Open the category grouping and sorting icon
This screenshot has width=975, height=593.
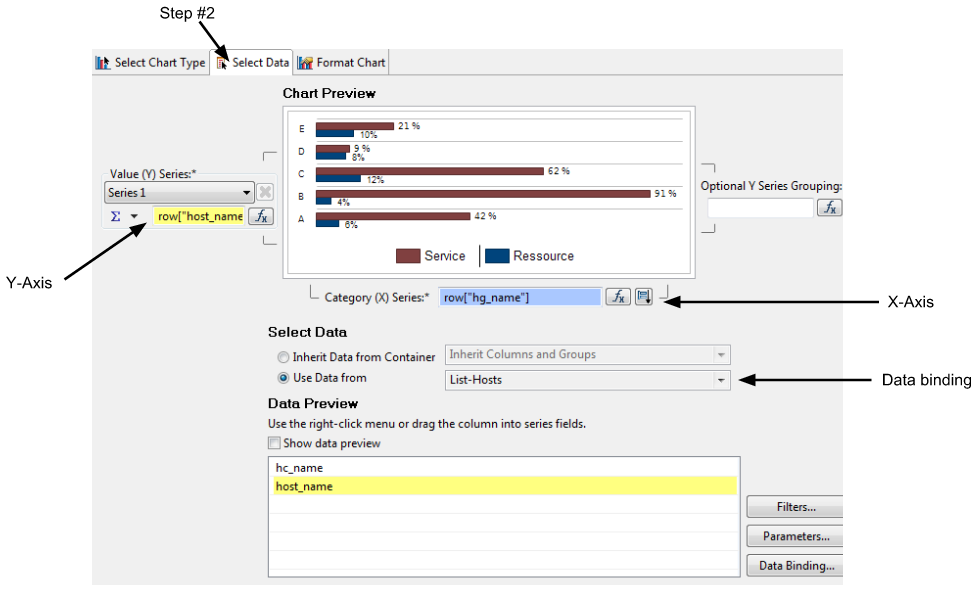pyautogui.click(x=644, y=297)
